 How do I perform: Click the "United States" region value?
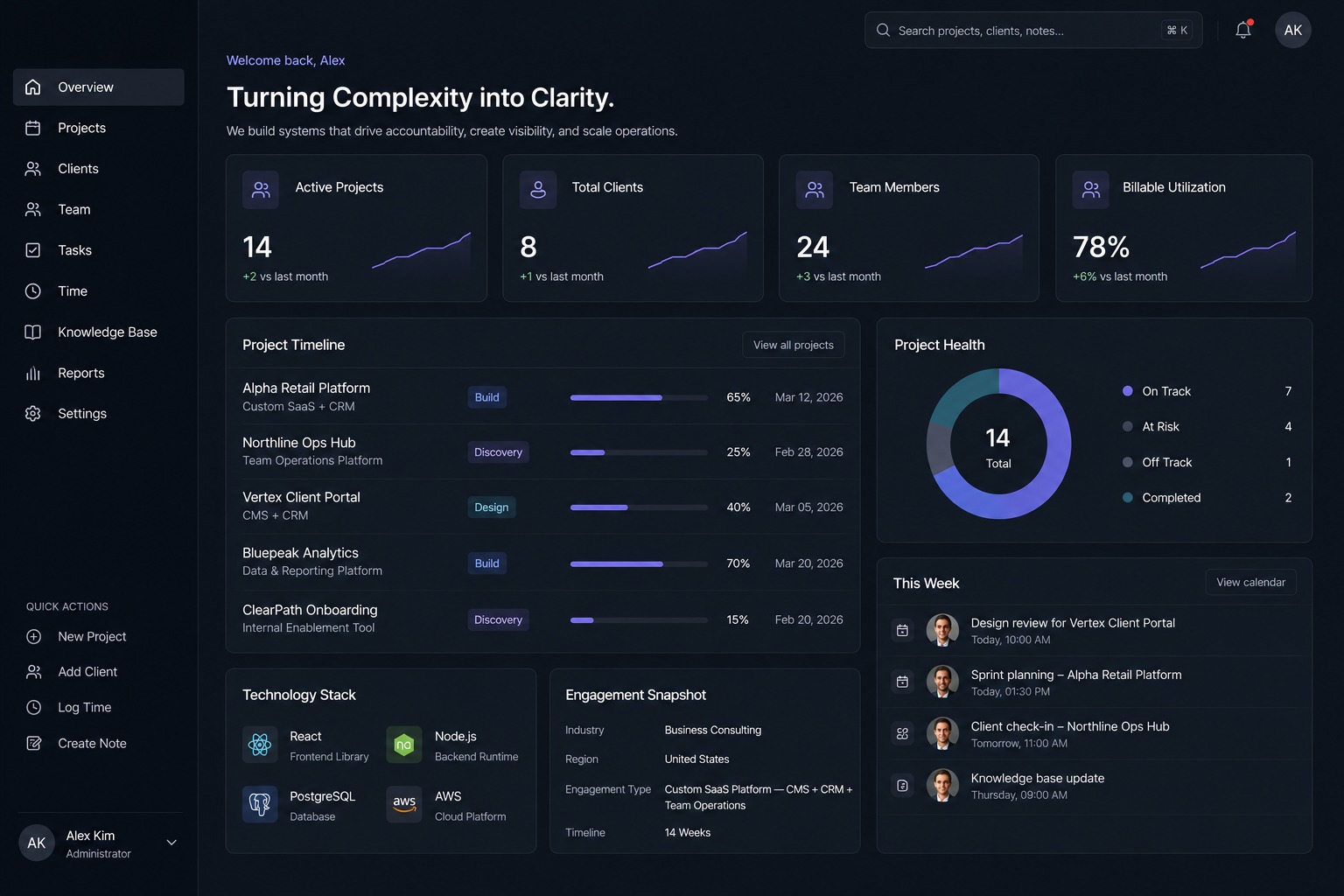tap(697, 759)
